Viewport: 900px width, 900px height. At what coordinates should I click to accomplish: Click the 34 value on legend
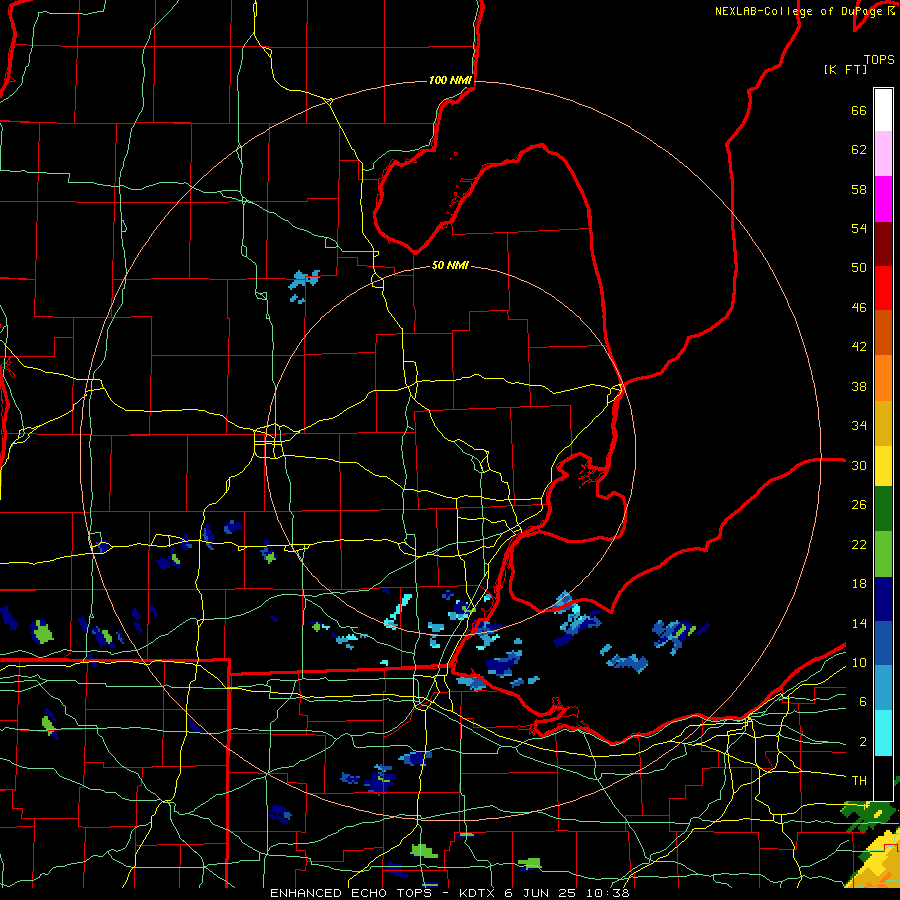tap(859, 426)
